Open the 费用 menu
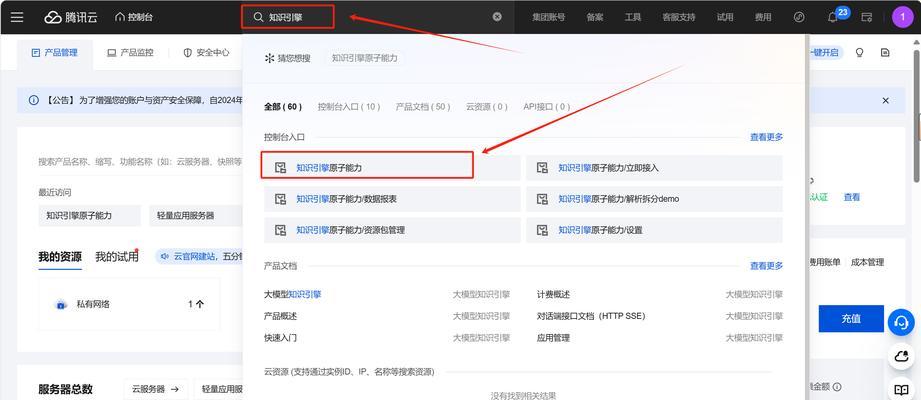The height and width of the screenshot is (400, 921). click(763, 17)
